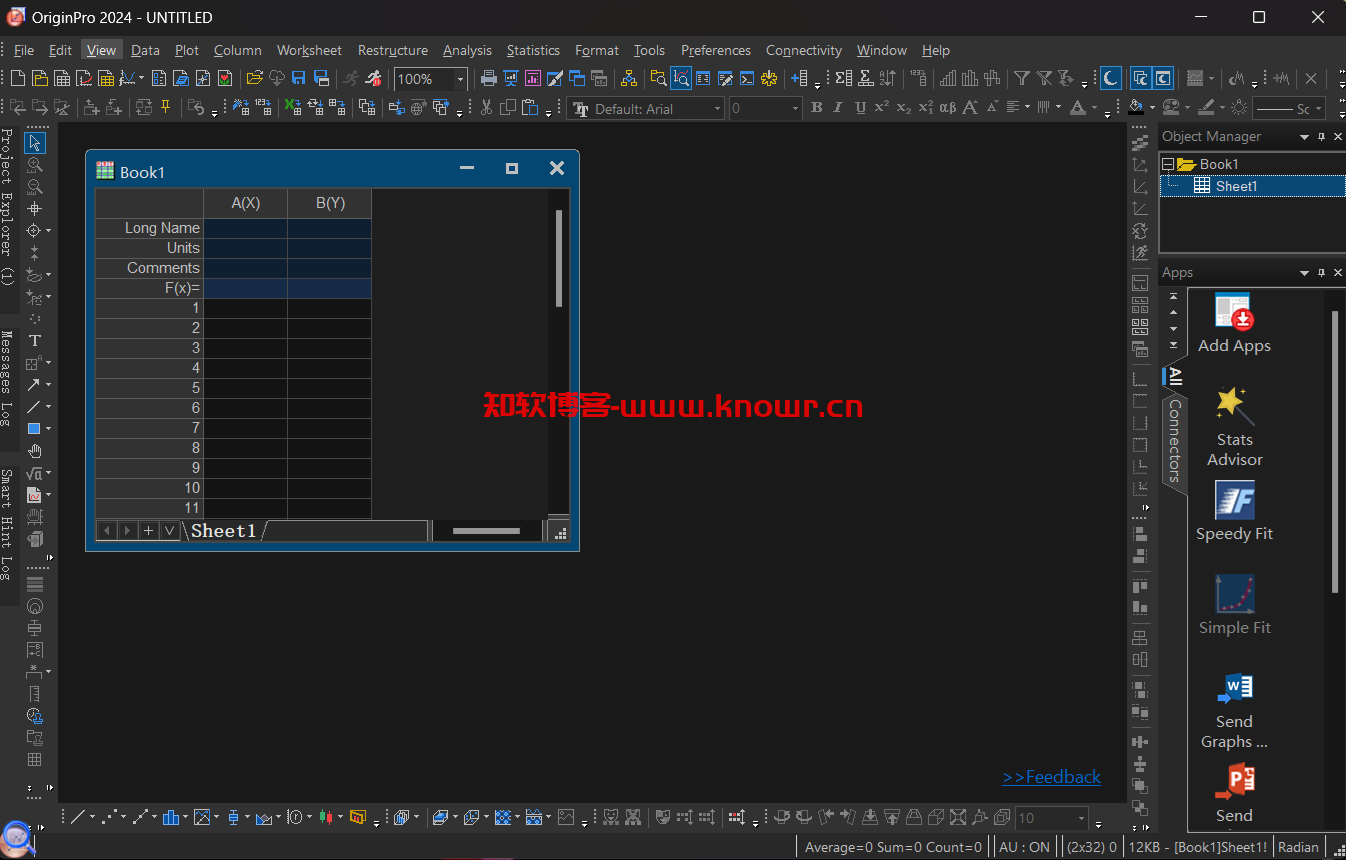Select the Pan hand tool
The width and height of the screenshot is (1346, 860).
pos(34,451)
